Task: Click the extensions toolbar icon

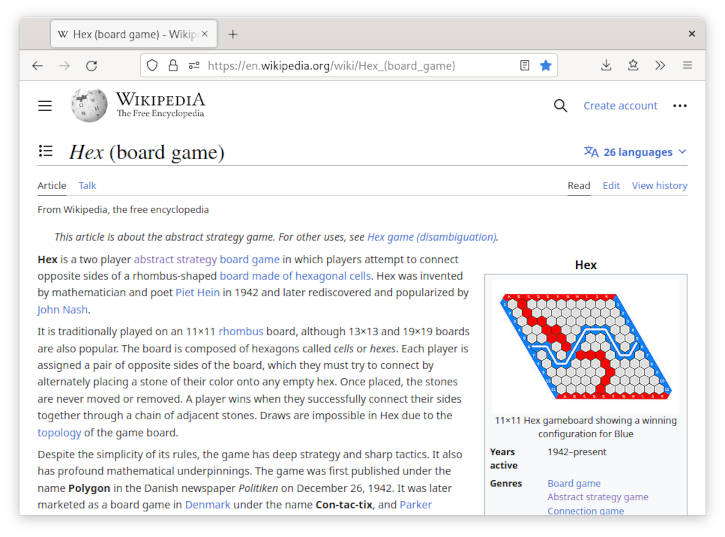Action: 633,65
